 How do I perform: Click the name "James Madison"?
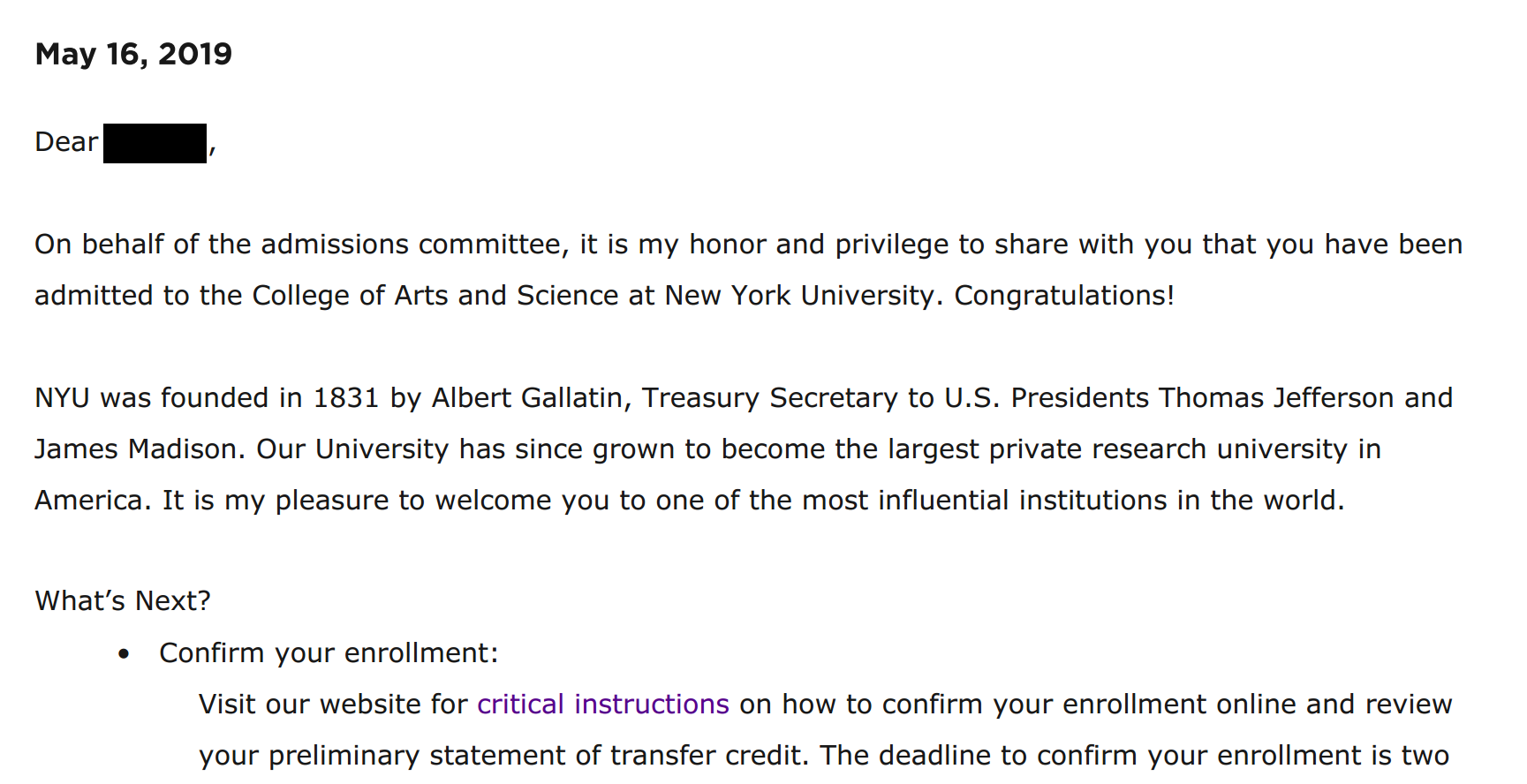(x=137, y=449)
